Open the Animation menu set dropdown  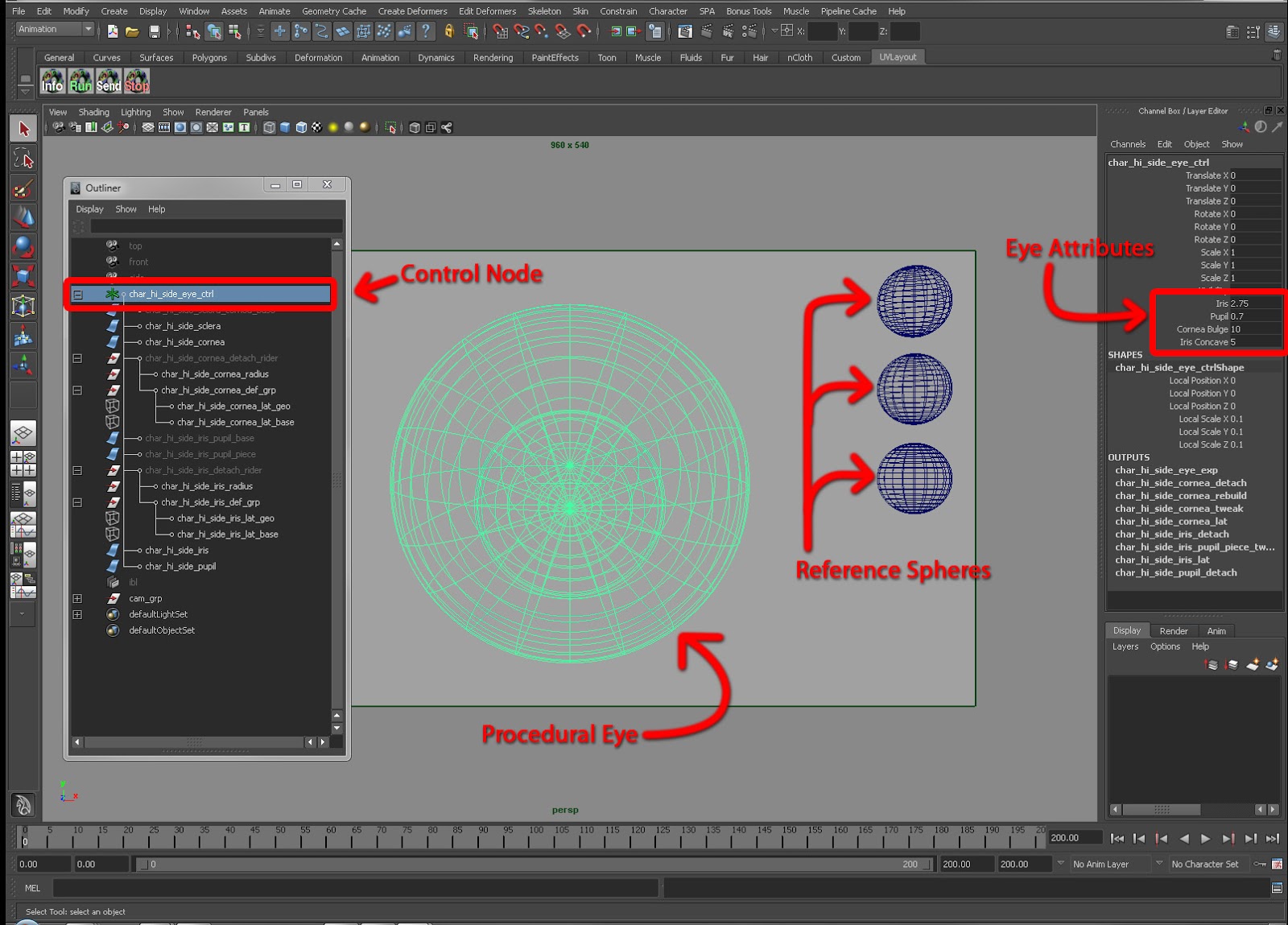tap(52, 29)
